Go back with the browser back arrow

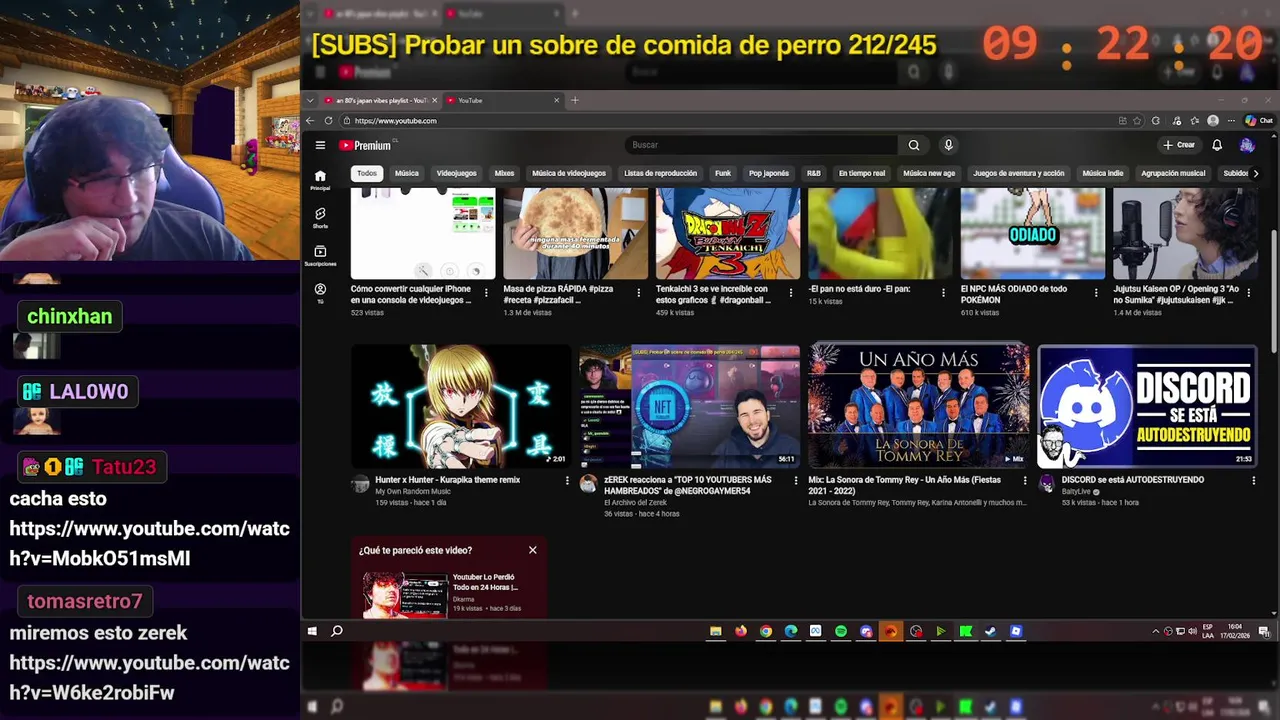click(x=310, y=121)
